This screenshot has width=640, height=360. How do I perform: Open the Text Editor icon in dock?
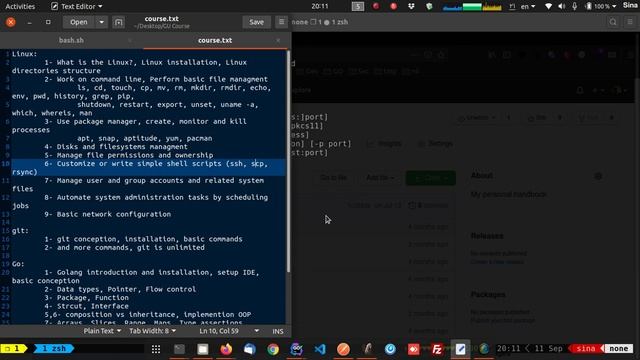coord(460,349)
